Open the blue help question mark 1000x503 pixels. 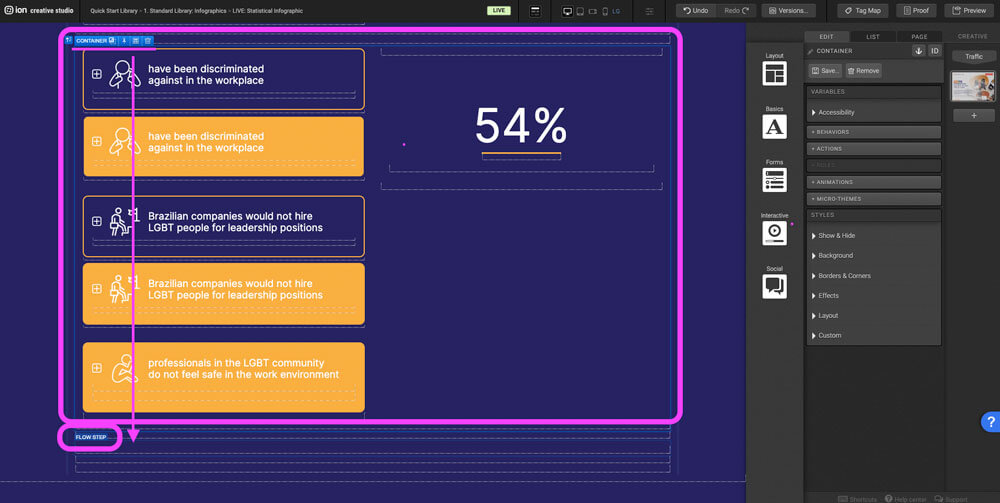[989, 421]
